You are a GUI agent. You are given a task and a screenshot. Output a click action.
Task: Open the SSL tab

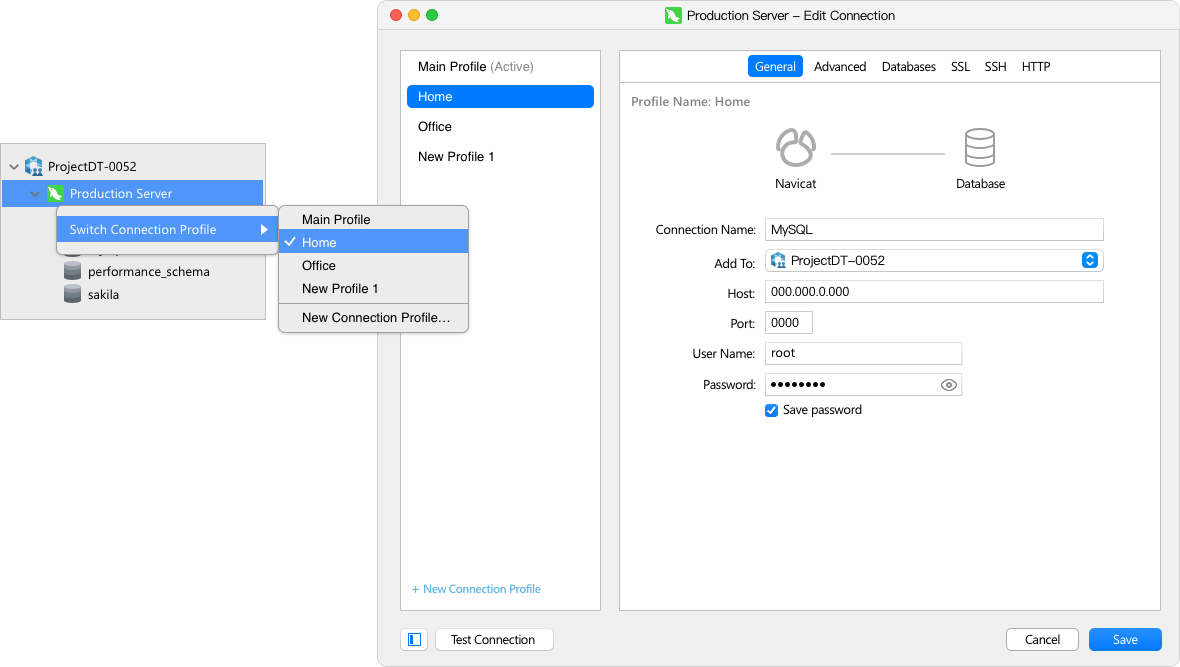click(960, 66)
